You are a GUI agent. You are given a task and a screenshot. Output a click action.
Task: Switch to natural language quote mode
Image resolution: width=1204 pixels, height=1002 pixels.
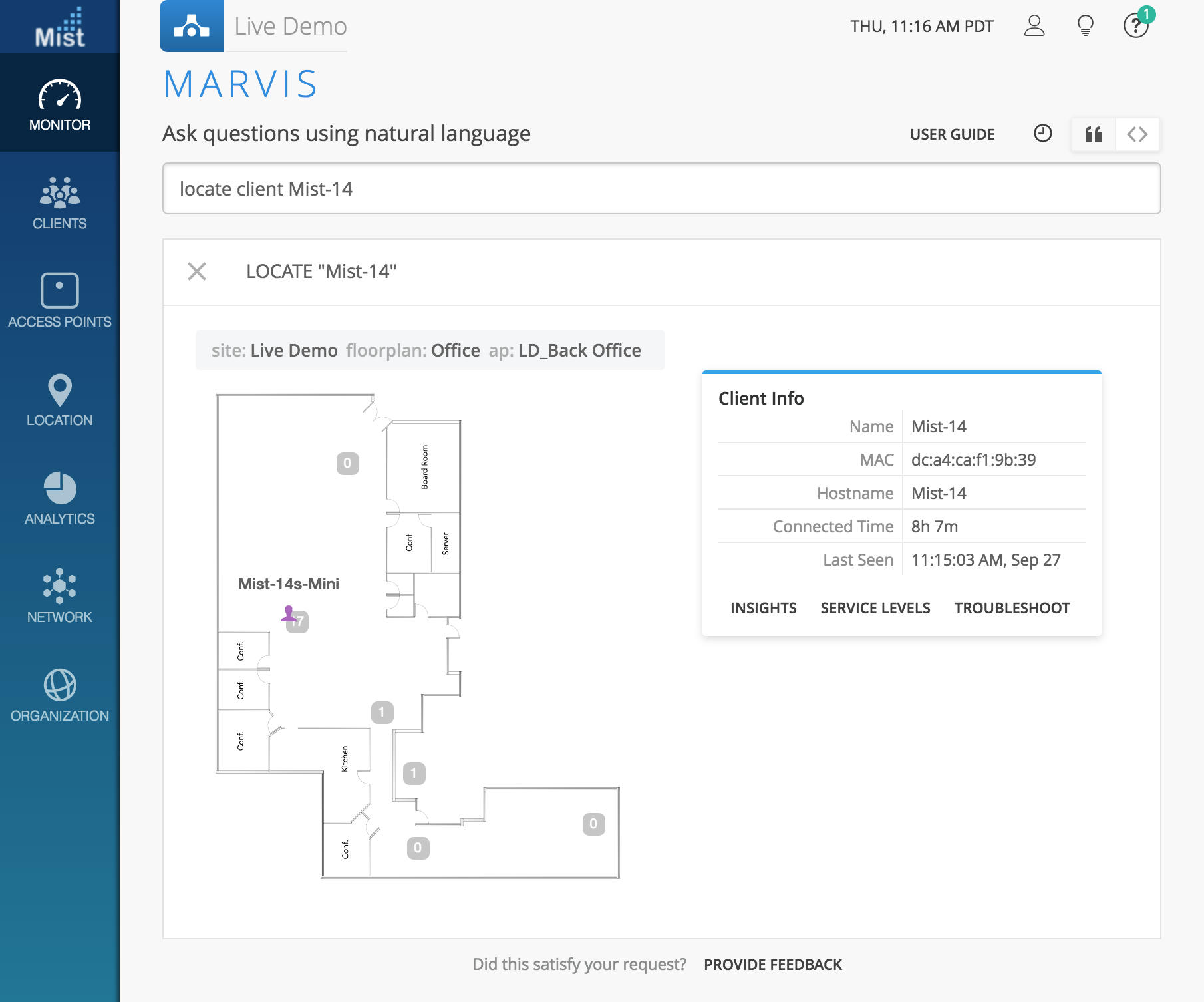coord(1093,134)
